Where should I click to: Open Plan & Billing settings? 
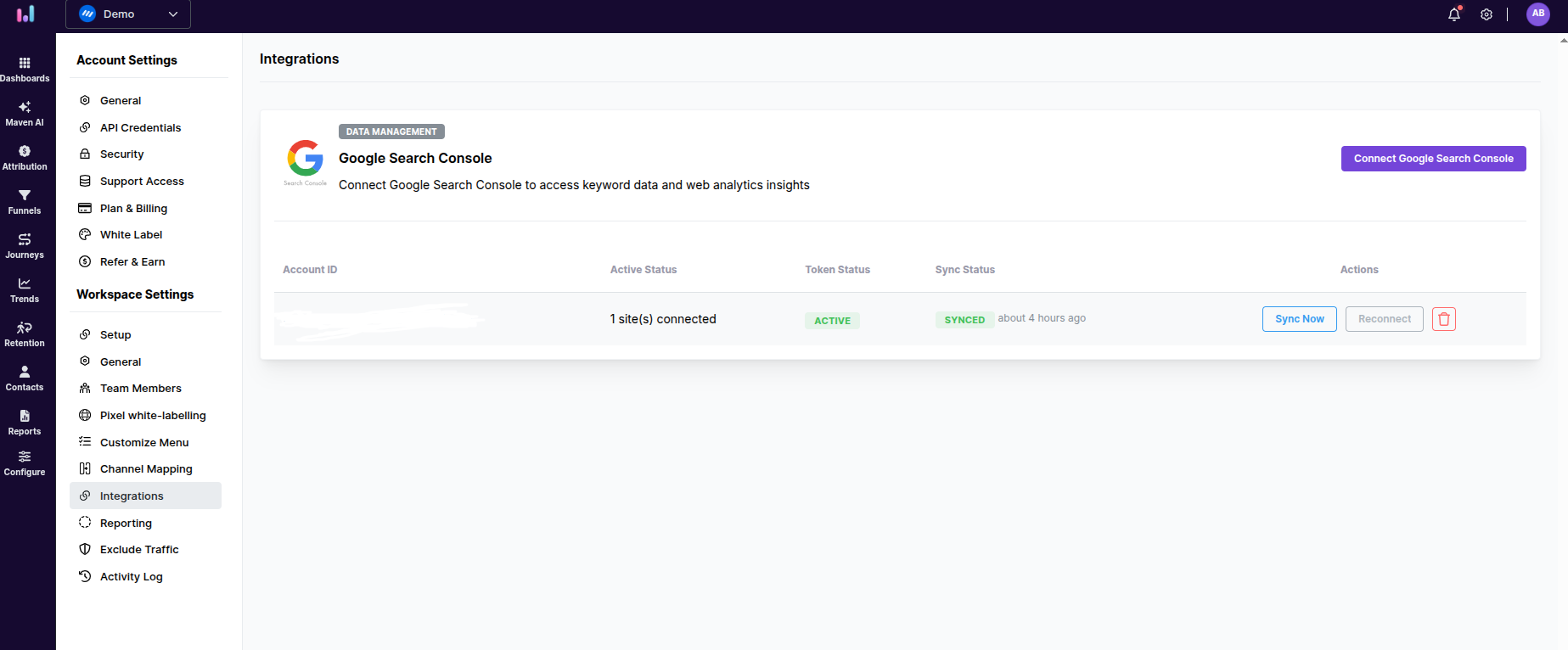click(133, 208)
